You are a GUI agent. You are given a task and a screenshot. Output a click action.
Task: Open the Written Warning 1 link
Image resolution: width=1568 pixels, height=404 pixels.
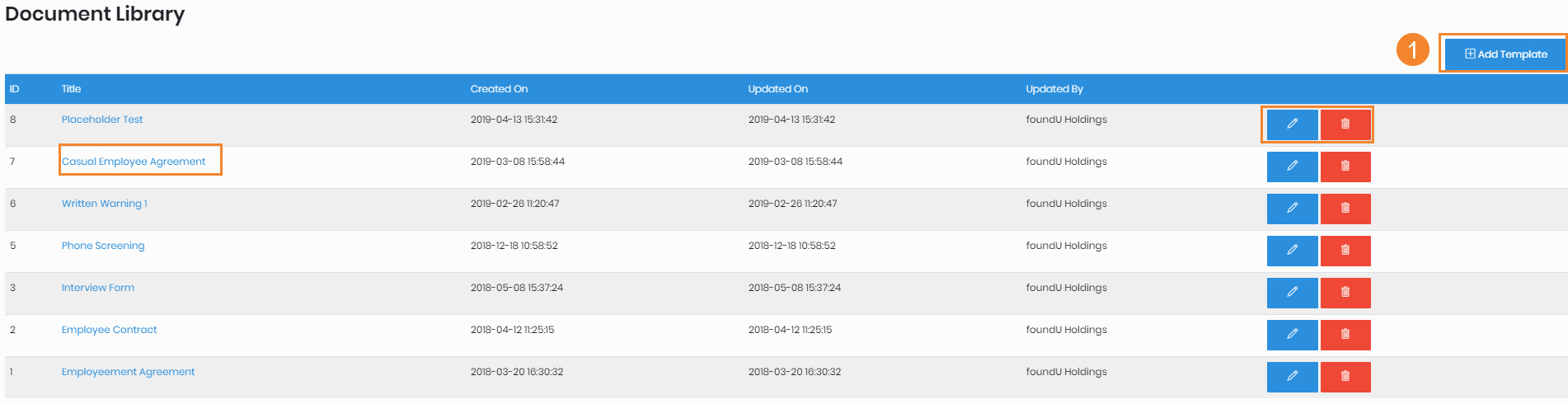click(104, 204)
